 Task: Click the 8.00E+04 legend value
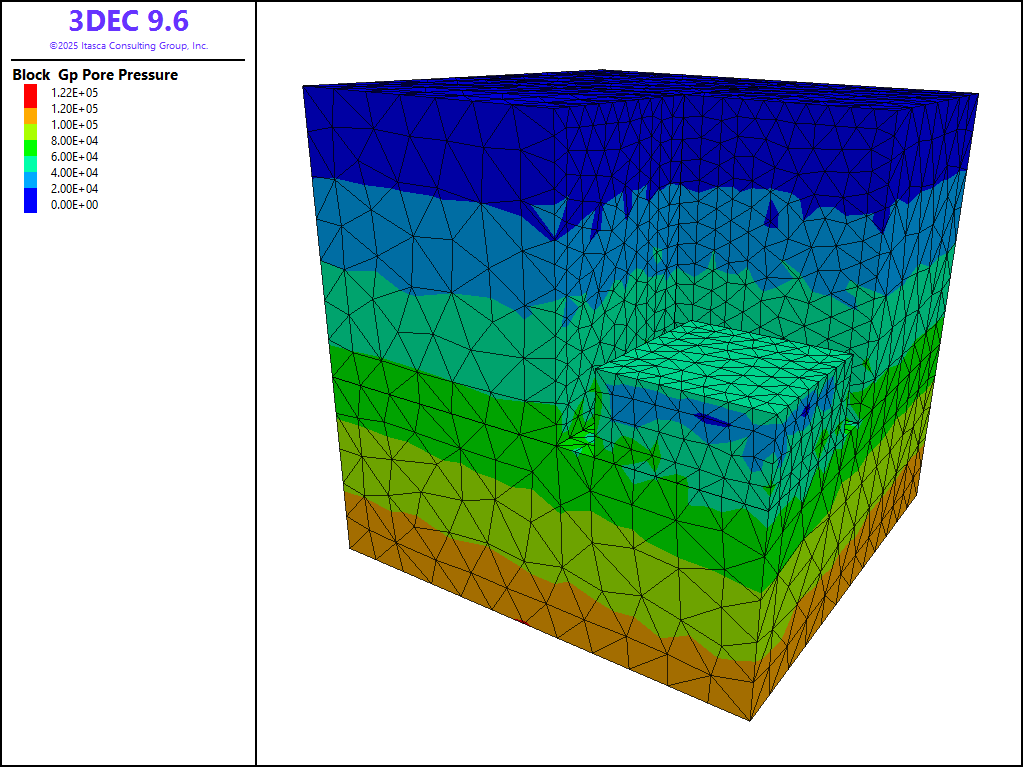point(74,141)
